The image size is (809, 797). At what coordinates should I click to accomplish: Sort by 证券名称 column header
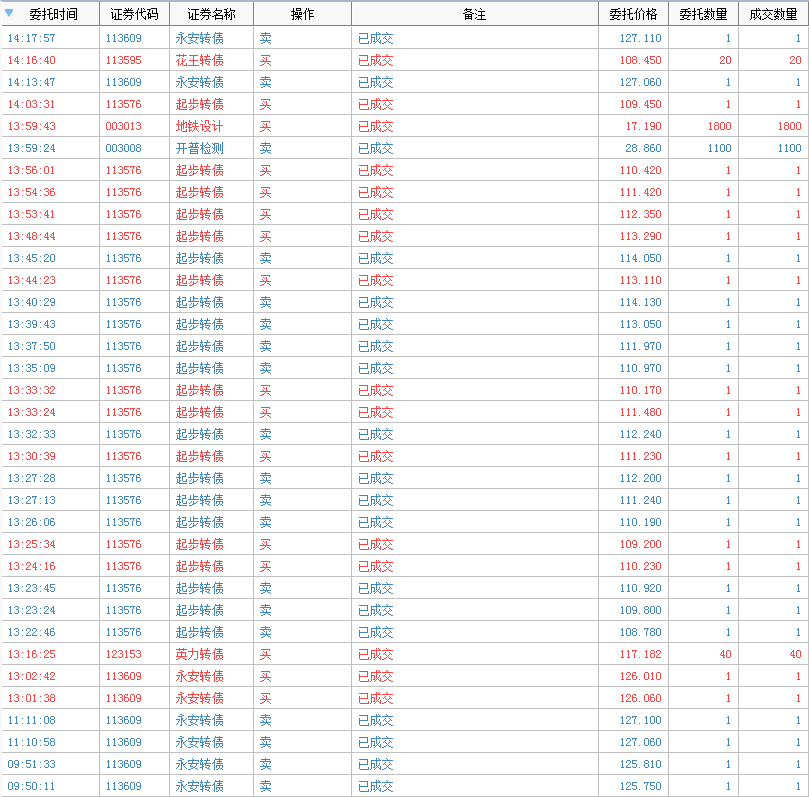(211, 14)
